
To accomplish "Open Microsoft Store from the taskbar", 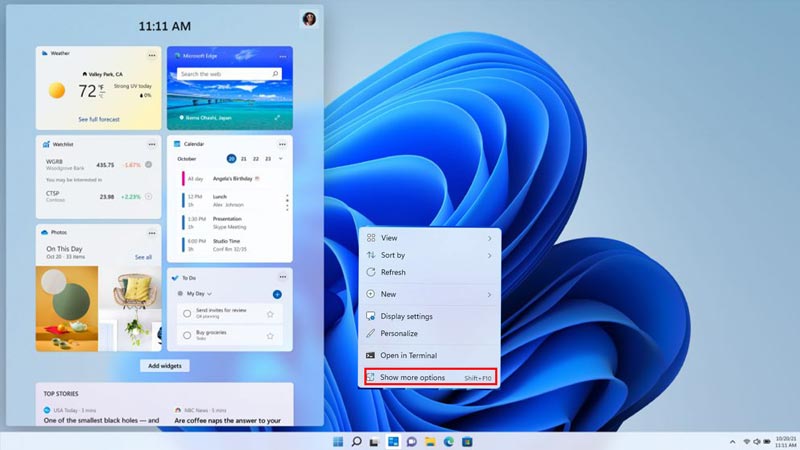I will 467,441.
